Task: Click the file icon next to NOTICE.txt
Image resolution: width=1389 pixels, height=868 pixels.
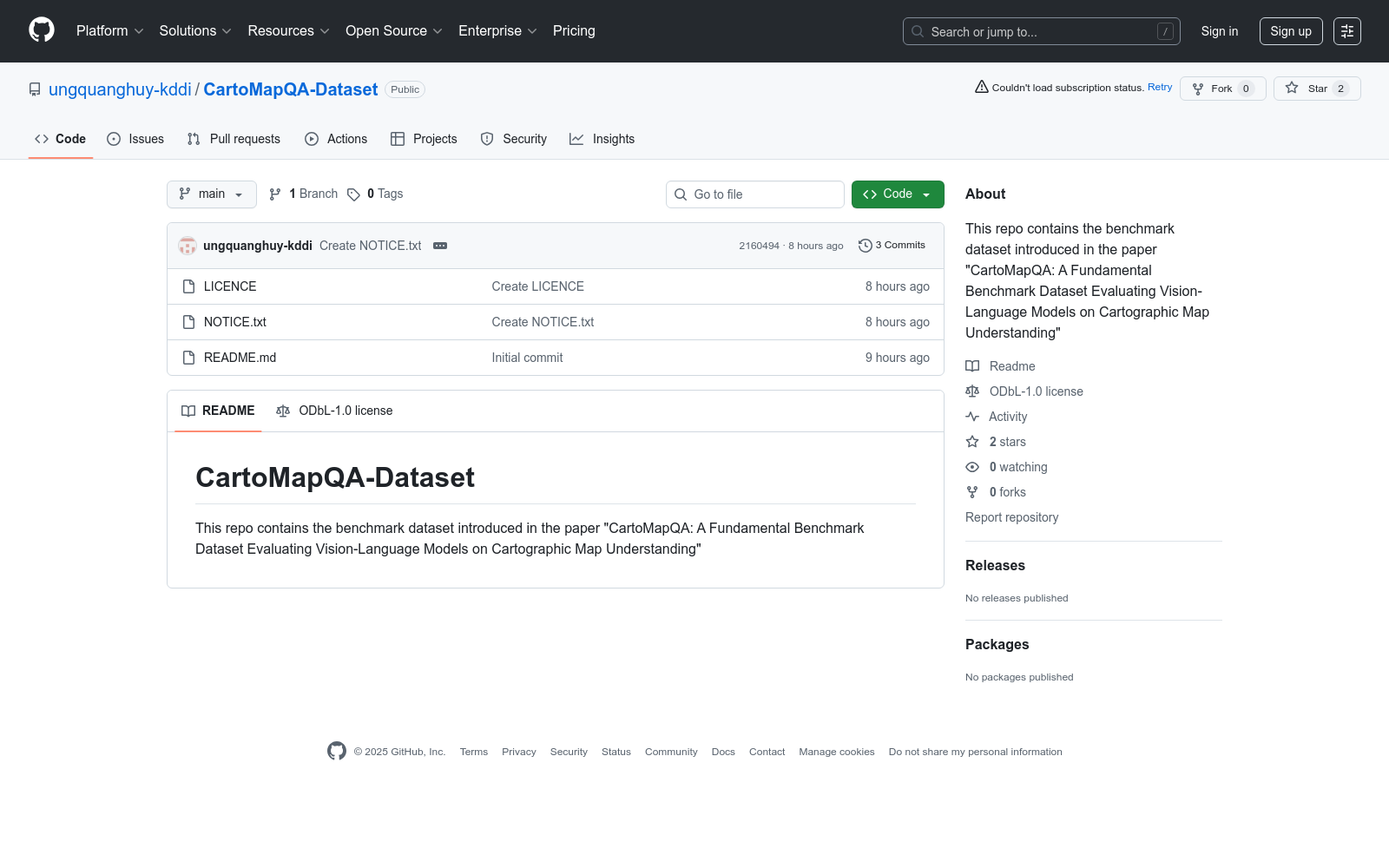Action: click(x=189, y=322)
